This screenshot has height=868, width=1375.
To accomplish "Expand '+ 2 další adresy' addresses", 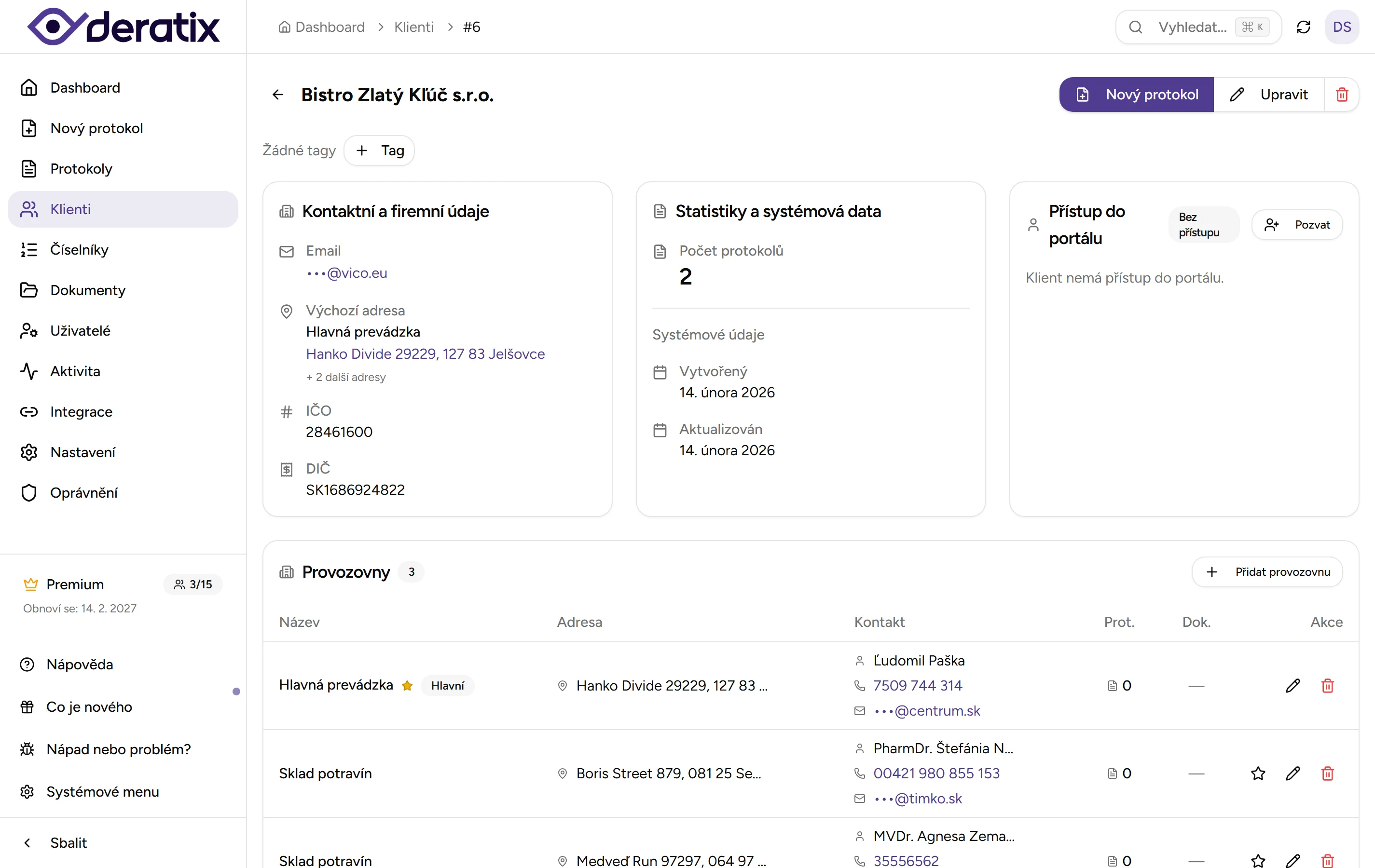I will [x=345, y=377].
